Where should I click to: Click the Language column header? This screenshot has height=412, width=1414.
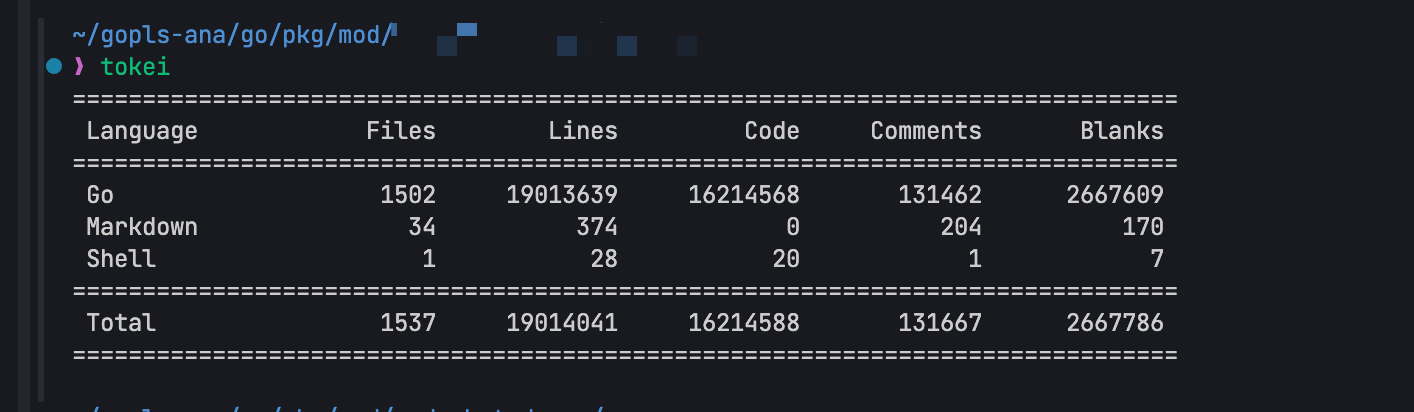[142, 131]
